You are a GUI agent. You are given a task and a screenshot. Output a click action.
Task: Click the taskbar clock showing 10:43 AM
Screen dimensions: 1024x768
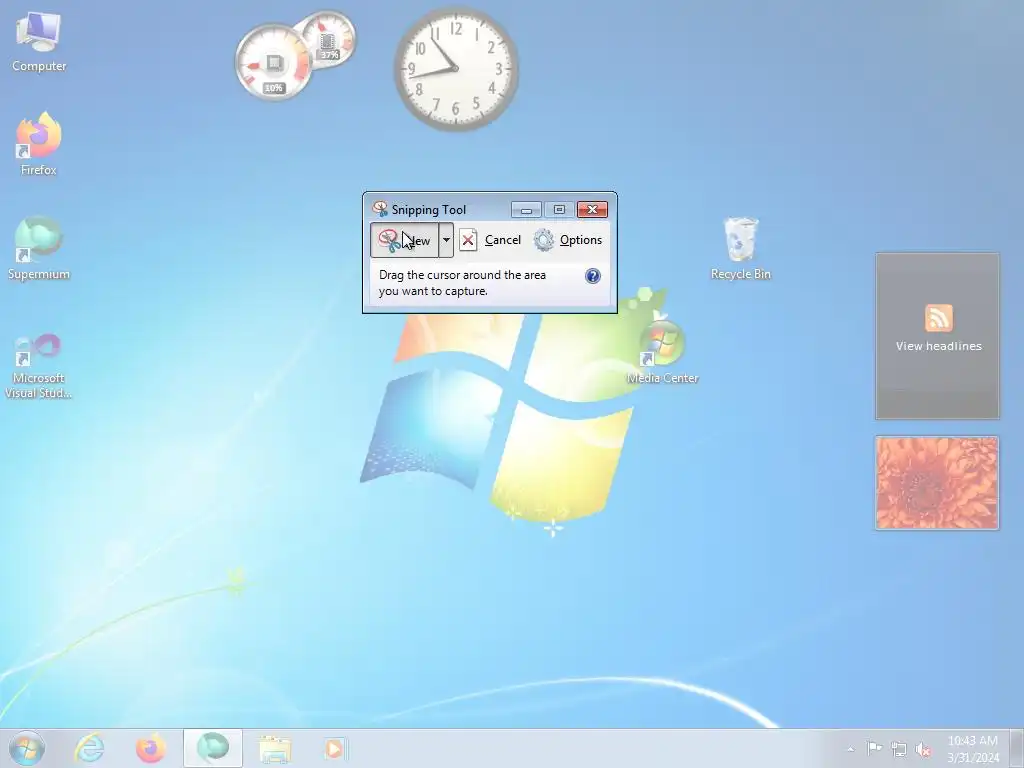pos(973,749)
